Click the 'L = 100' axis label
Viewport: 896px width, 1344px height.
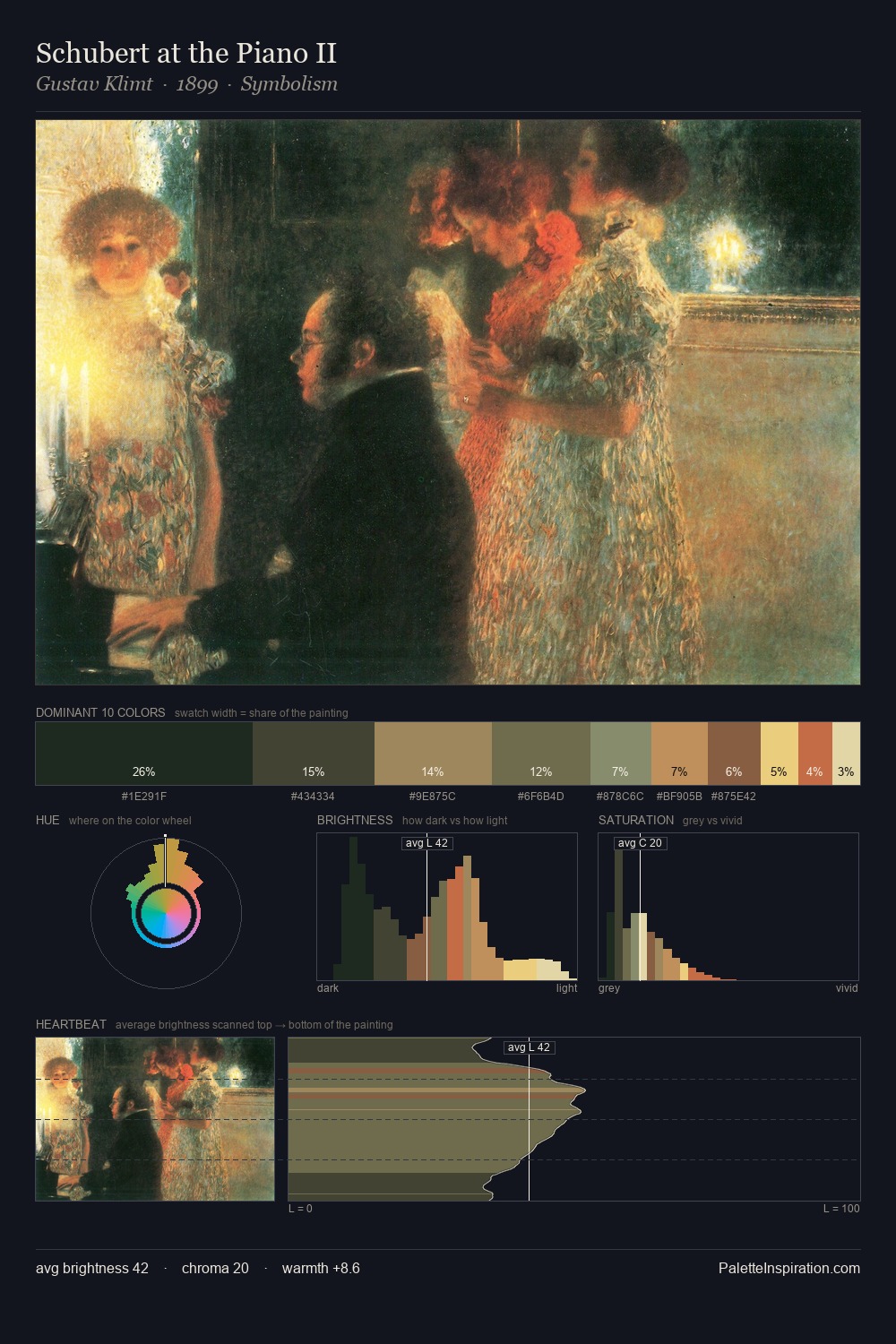(841, 1209)
